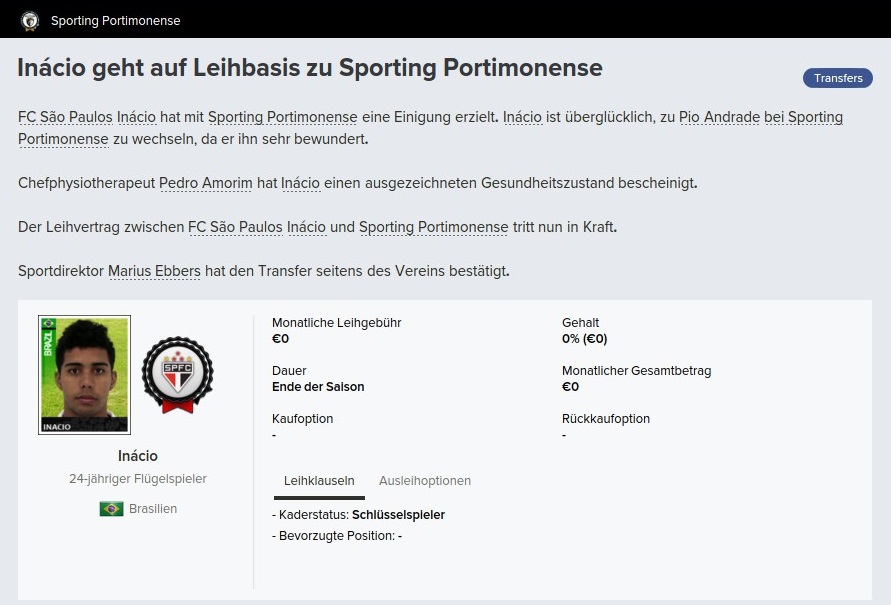Click the SPFC São Paulo club badge
891x605 pixels.
pyautogui.click(x=177, y=374)
